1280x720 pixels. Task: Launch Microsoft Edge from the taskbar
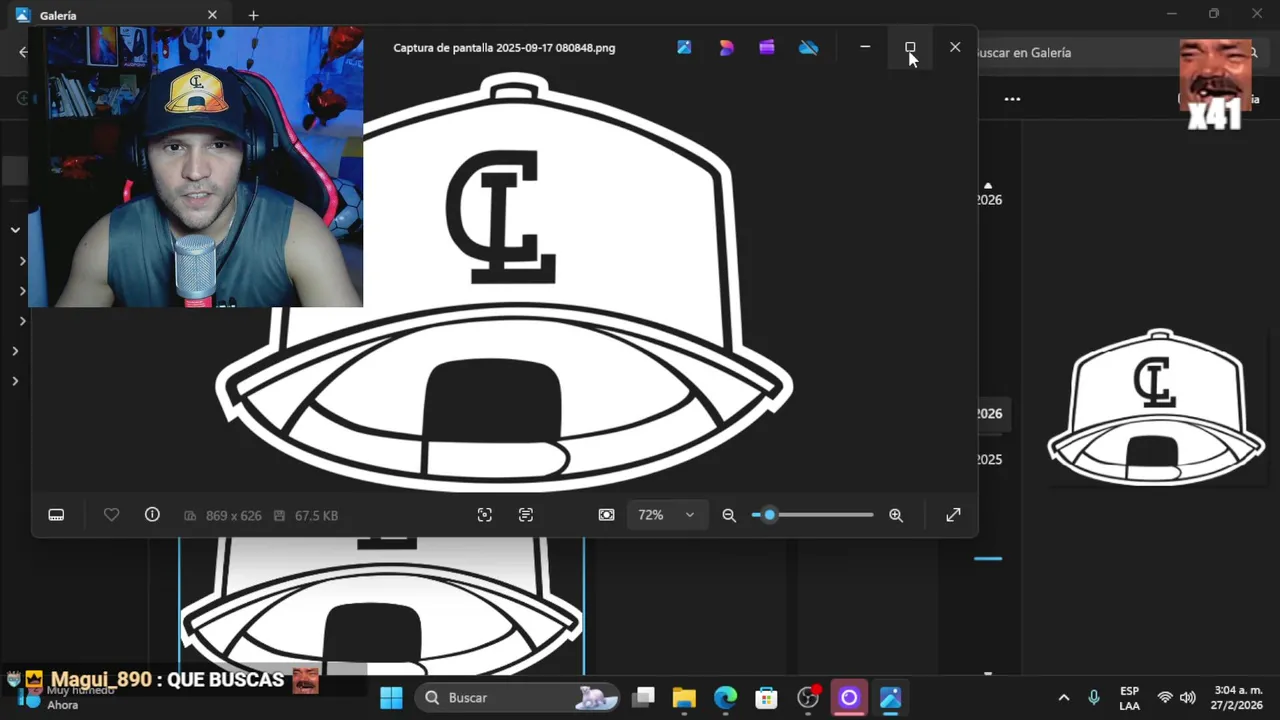(x=725, y=697)
